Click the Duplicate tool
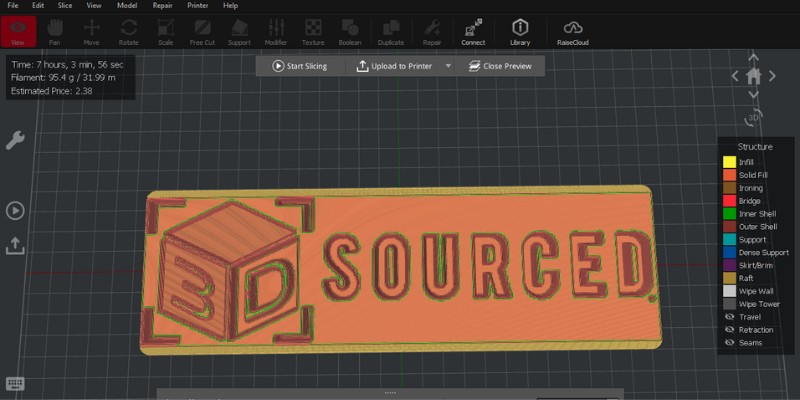The width and height of the screenshot is (800, 400). coord(391,32)
